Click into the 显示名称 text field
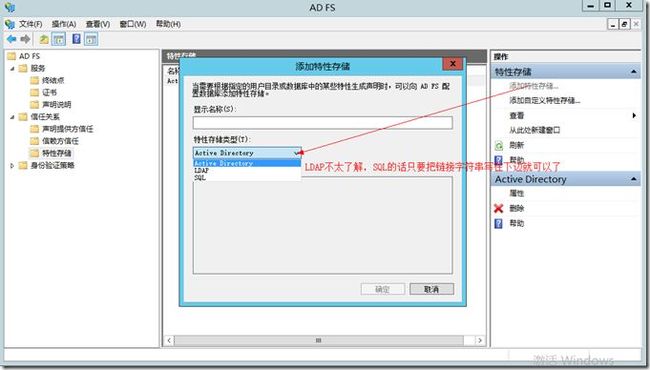 [x=323, y=123]
